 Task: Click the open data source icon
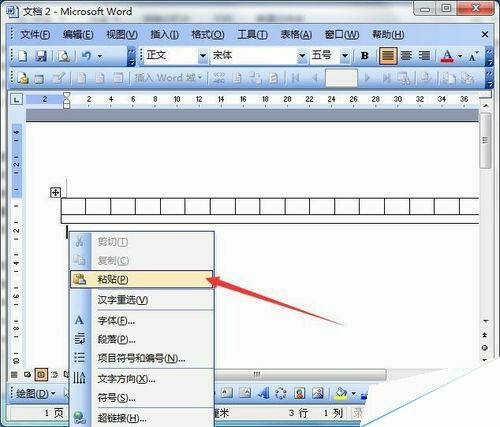click(39, 79)
